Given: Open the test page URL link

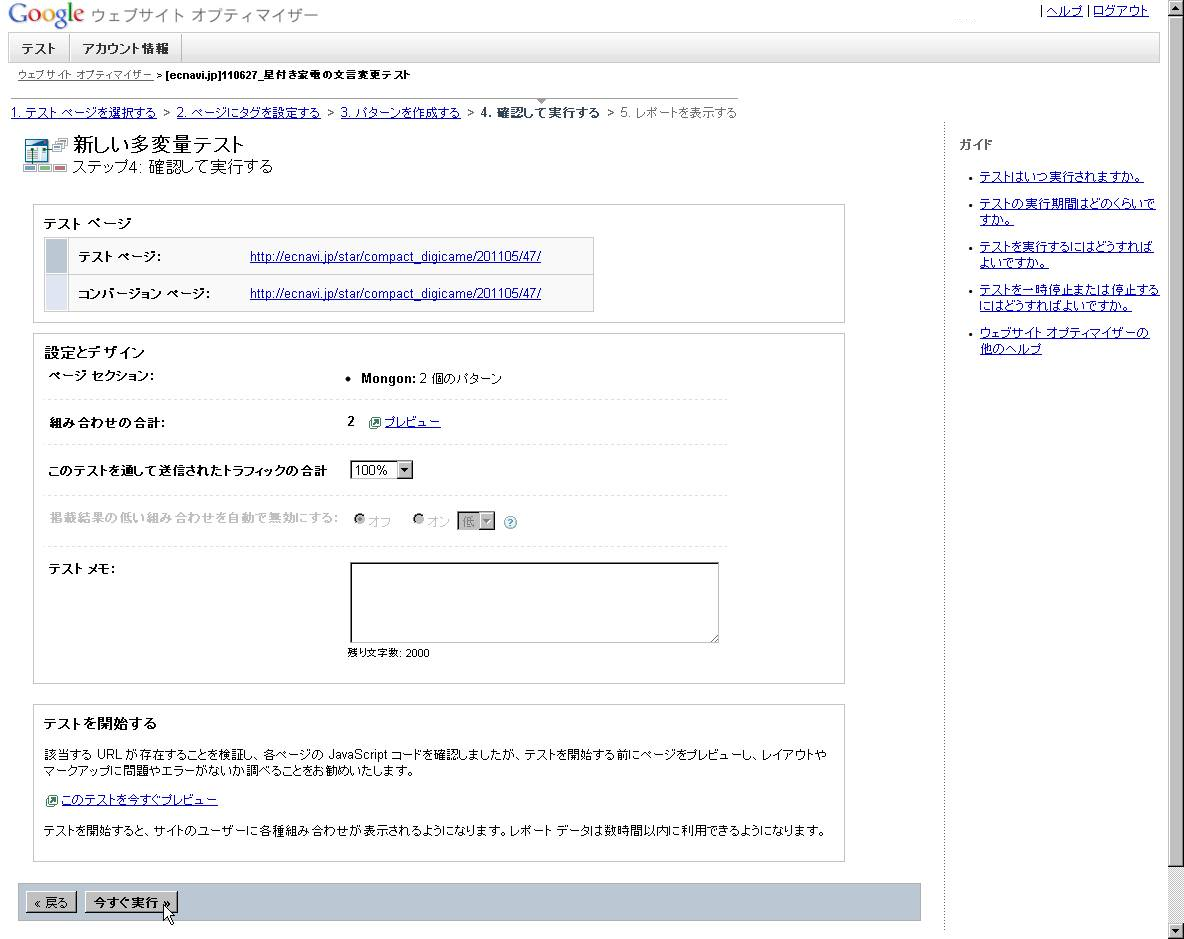Looking at the screenshot, I should (x=395, y=256).
